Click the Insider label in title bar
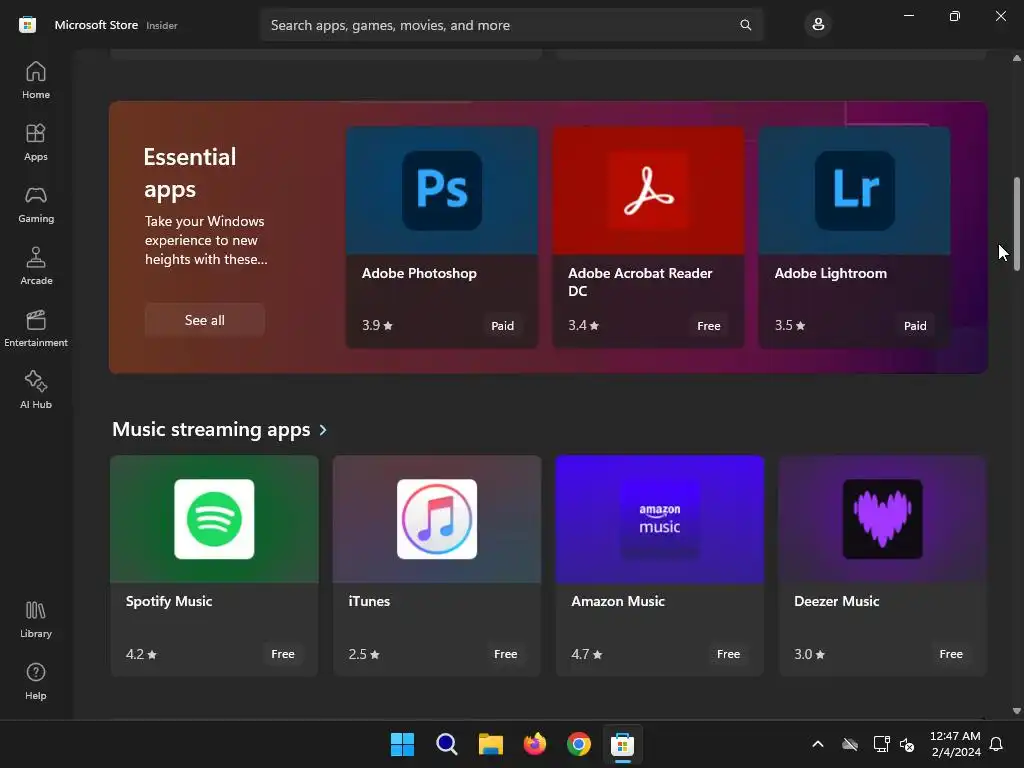The image size is (1024, 768). (x=162, y=25)
